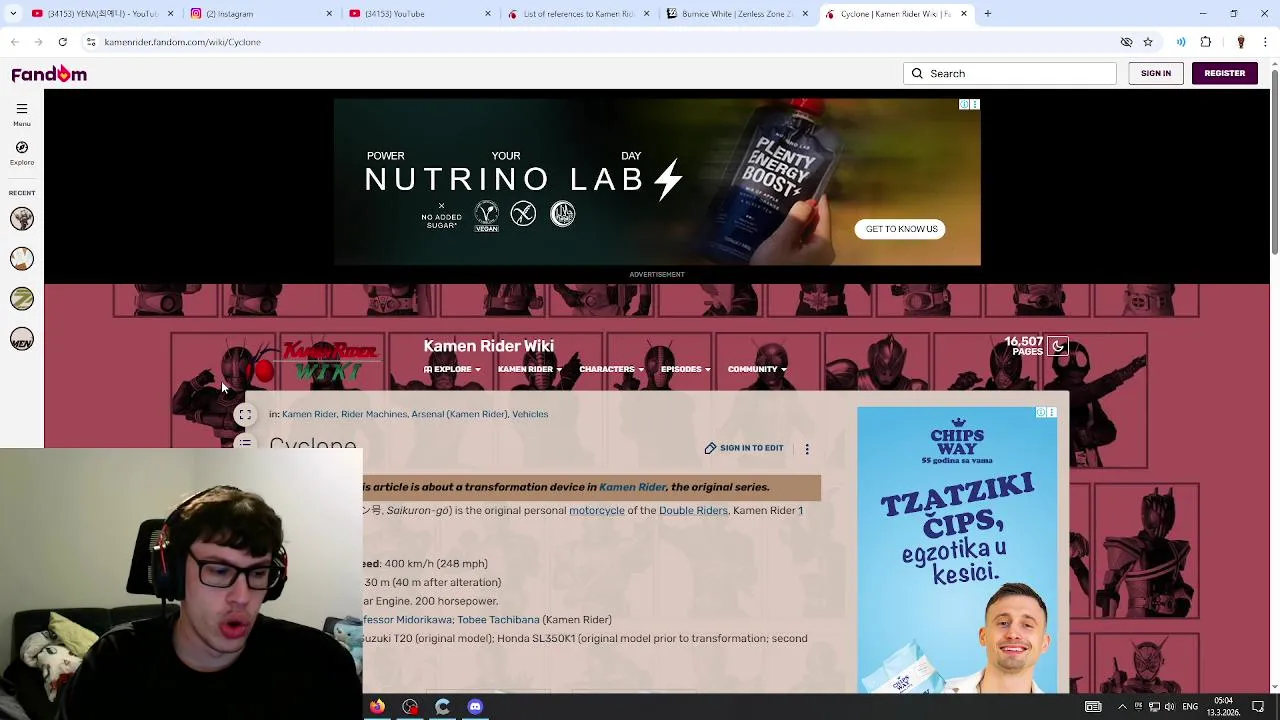Bookmark this page with star icon
The width and height of the screenshot is (1280, 720).
click(1148, 42)
